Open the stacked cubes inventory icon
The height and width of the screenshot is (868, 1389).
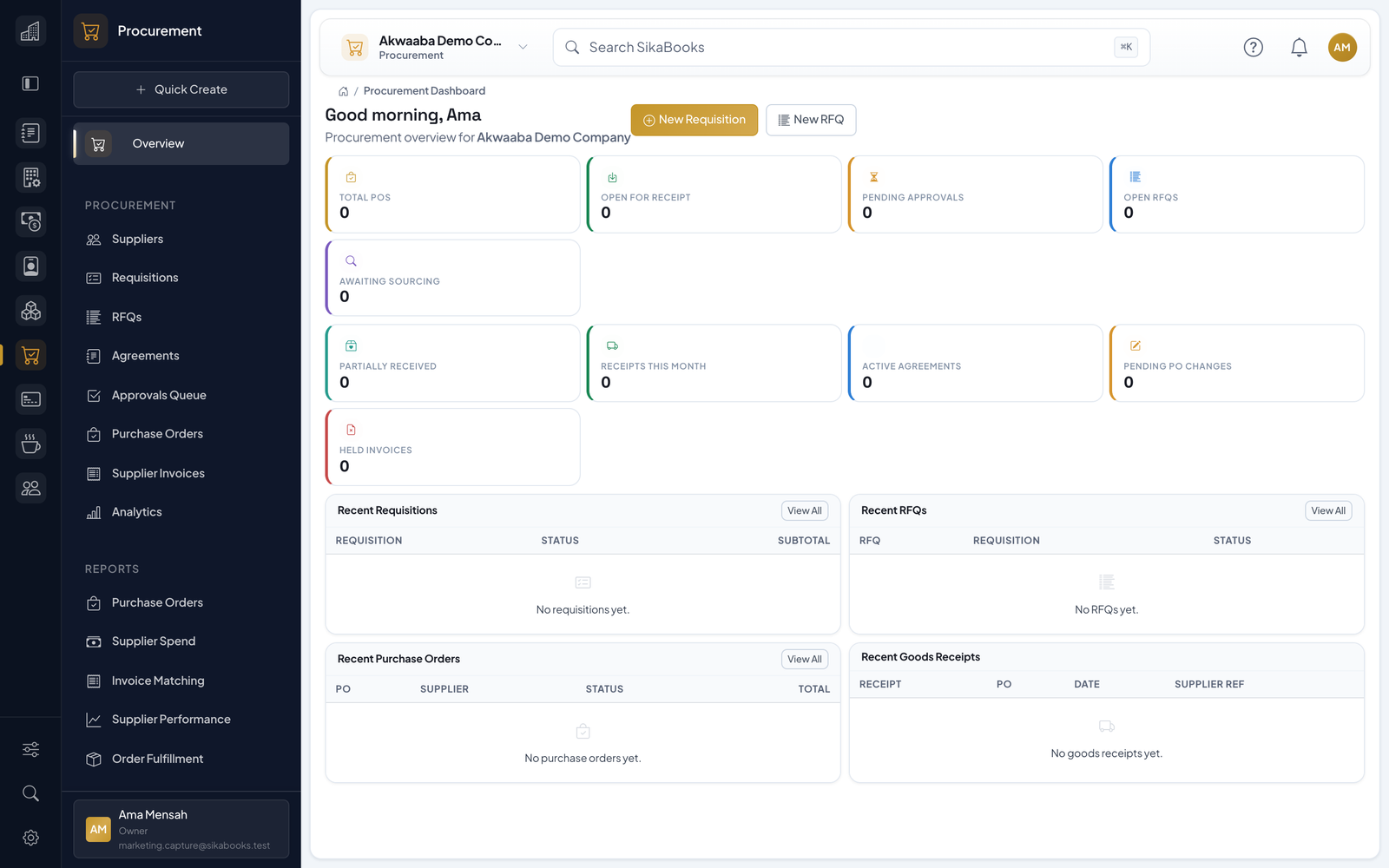point(30,310)
